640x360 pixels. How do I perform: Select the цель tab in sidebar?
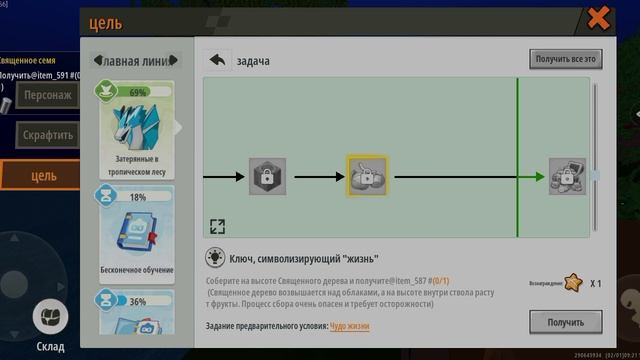coord(41,176)
